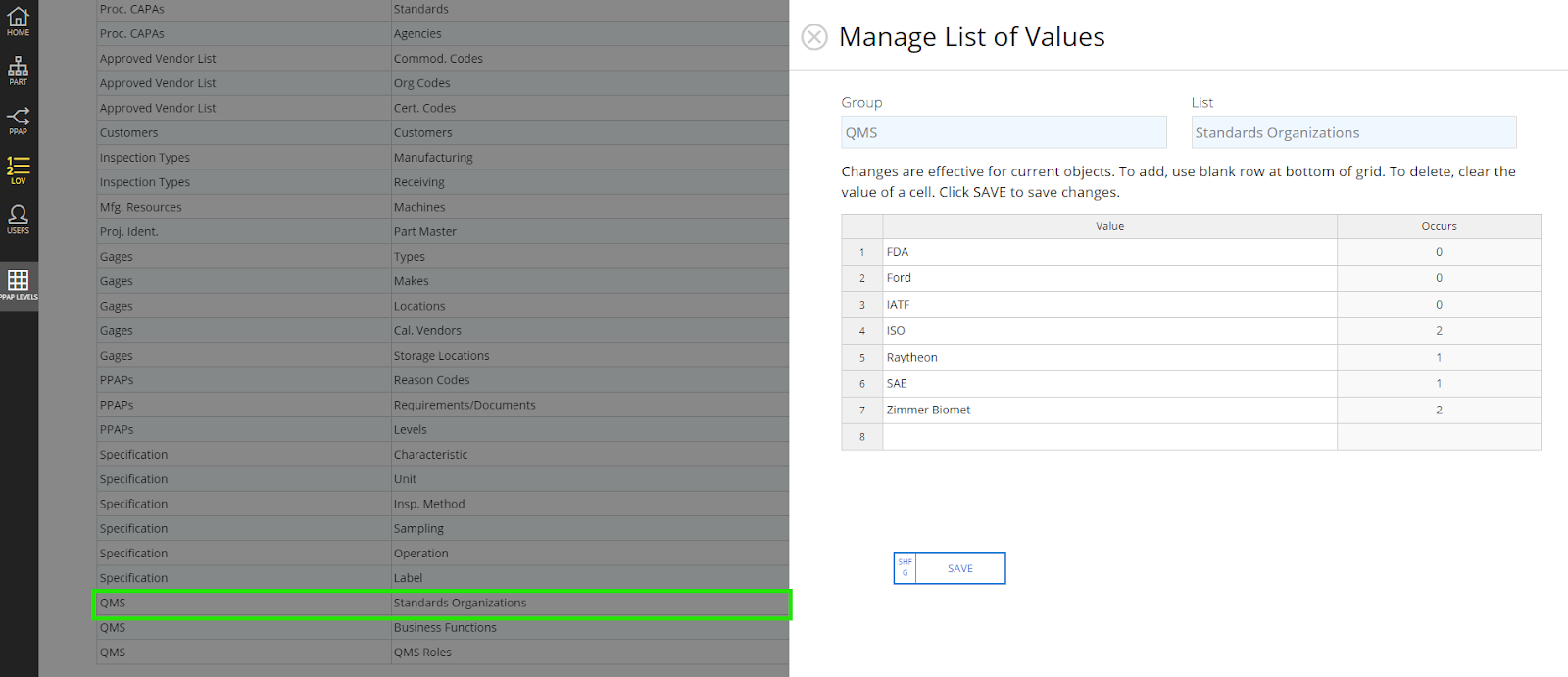Select the SAE value cell
This screenshot has width=1568, height=677.
click(x=1109, y=384)
